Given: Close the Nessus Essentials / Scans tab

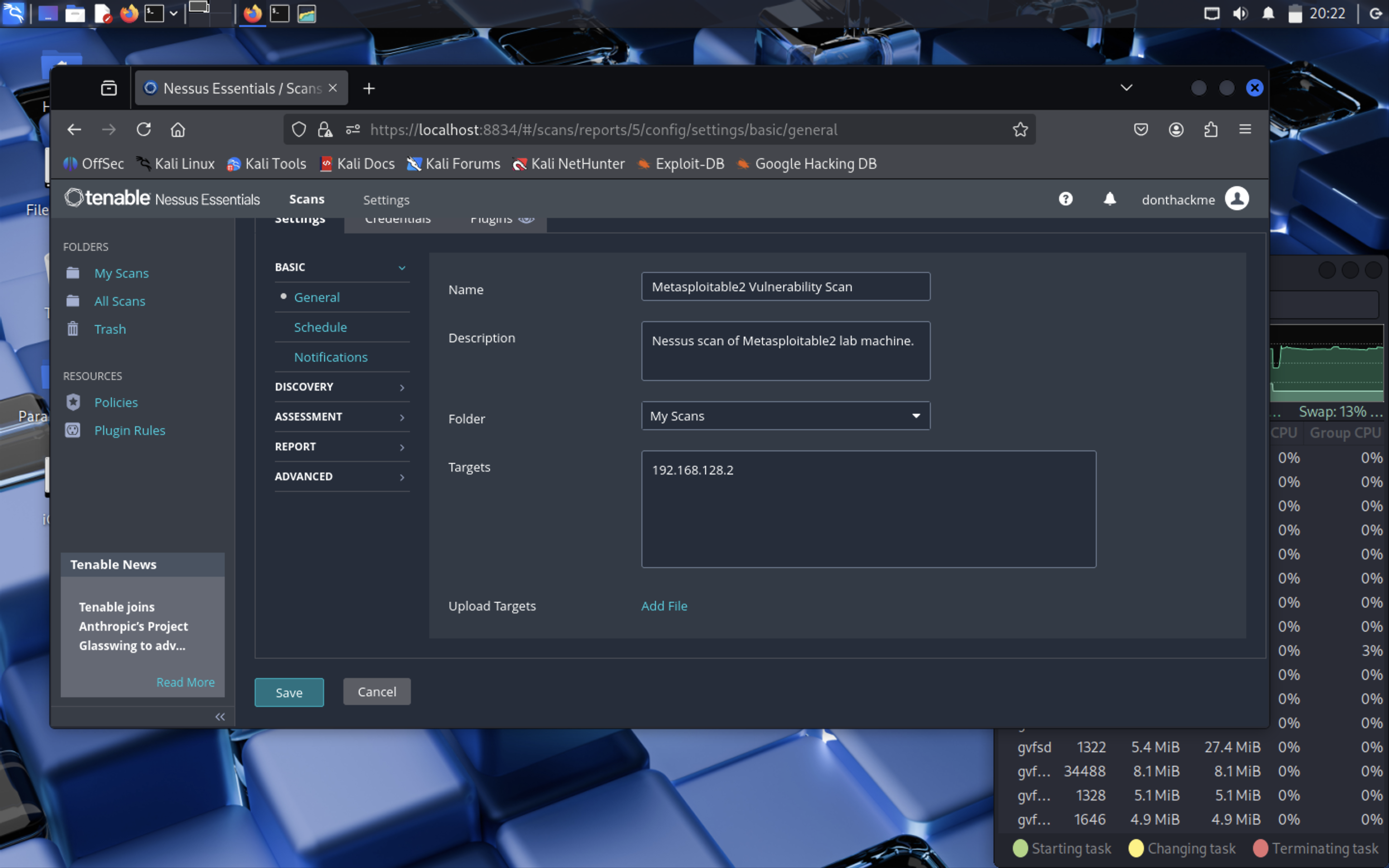Looking at the screenshot, I should 333,88.
